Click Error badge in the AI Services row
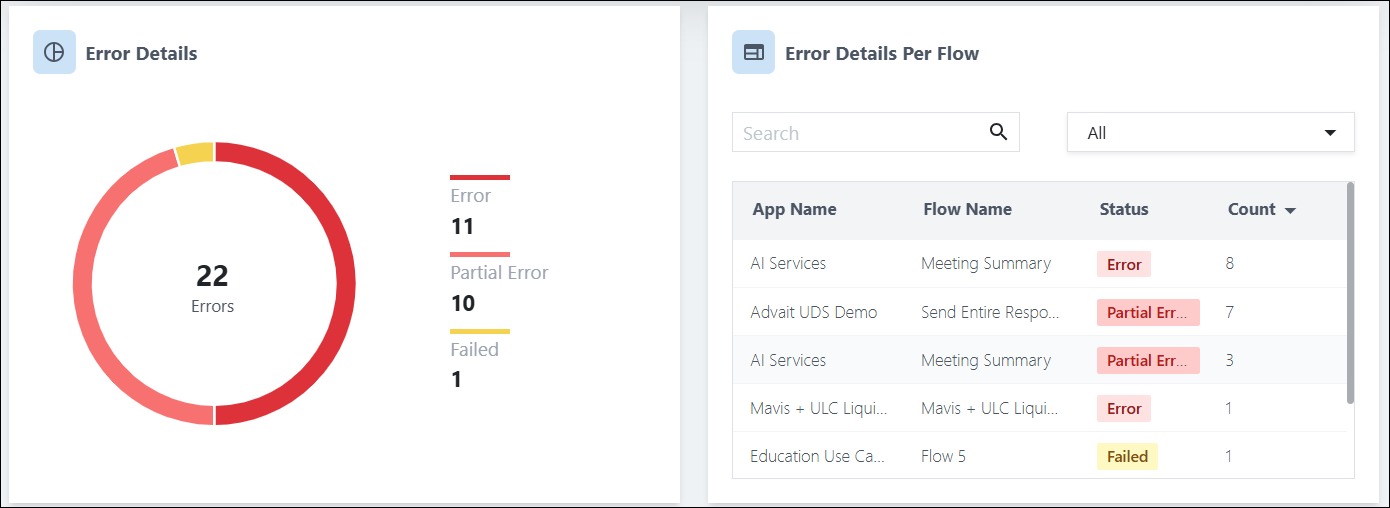 [1124, 264]
